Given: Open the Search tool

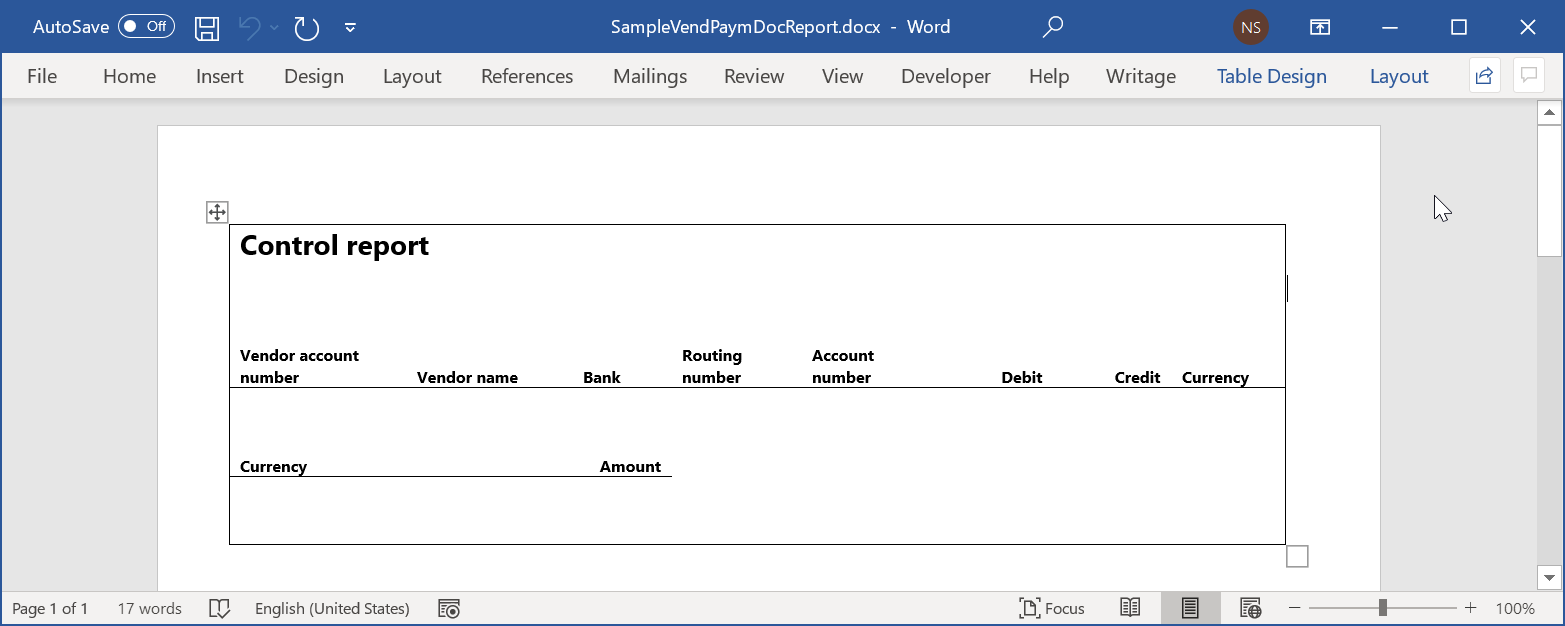Looking at the screenshot, I should pos(1052,27).
